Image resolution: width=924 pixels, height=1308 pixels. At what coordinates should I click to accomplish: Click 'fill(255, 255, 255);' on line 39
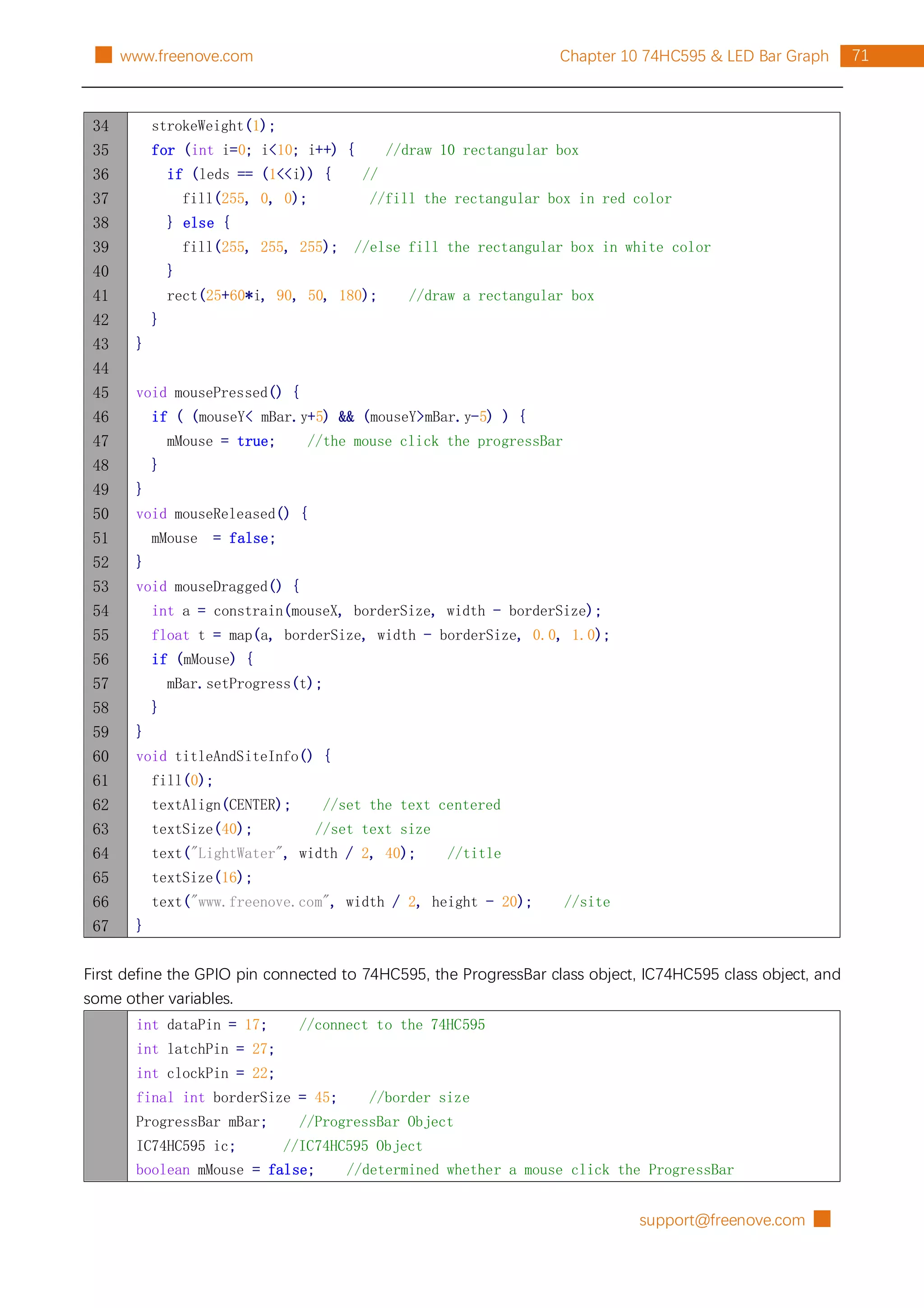pos(259,247)
